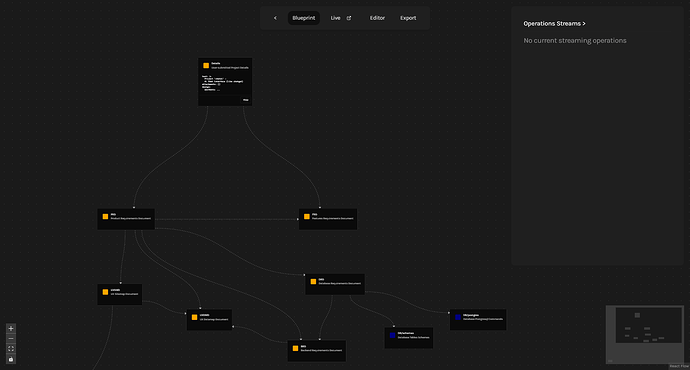Click the Database Requirements Document label
Screen dimensions: 690x370
(x=339, y=283)
